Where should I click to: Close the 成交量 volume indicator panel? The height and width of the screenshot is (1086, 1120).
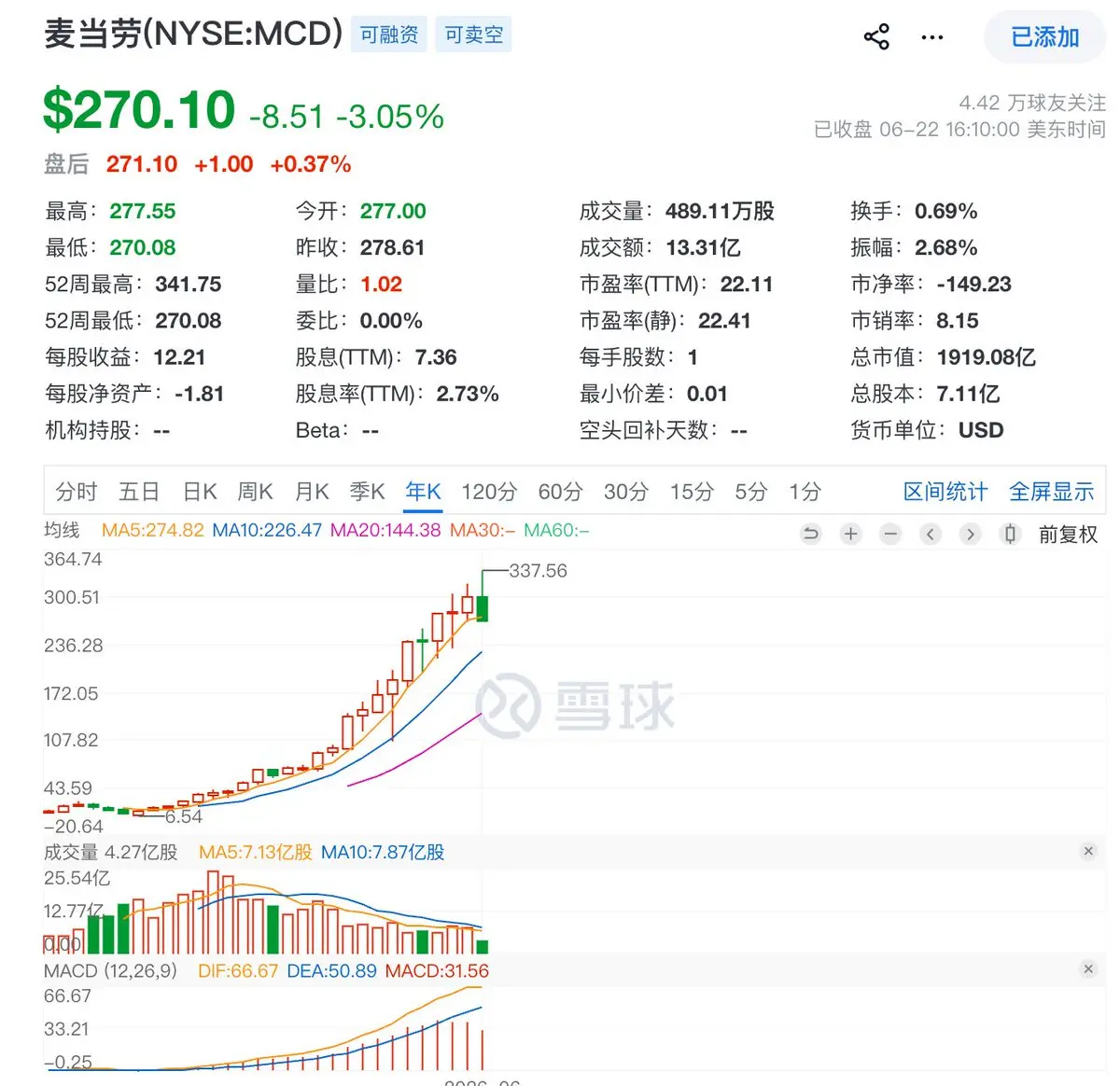pyautogui.click(x=1088, y=851)
